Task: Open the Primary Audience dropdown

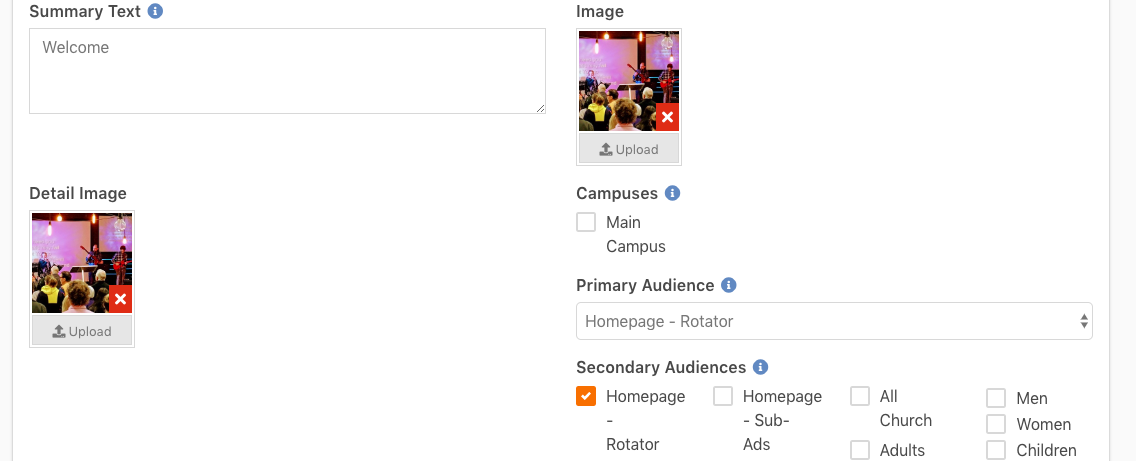Action: 834,322
